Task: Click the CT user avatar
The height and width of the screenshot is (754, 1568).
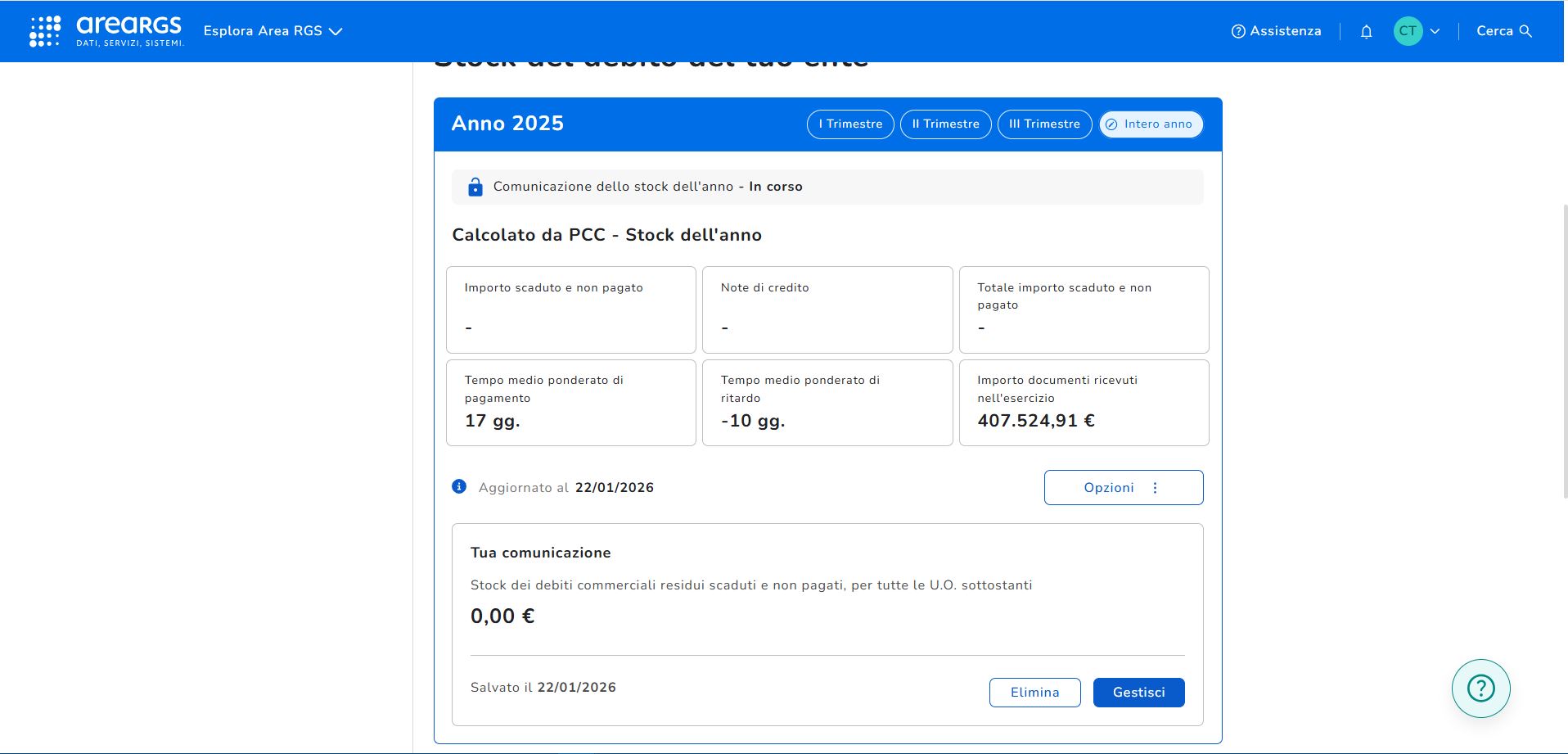Action: click(x=1408, y=31)
